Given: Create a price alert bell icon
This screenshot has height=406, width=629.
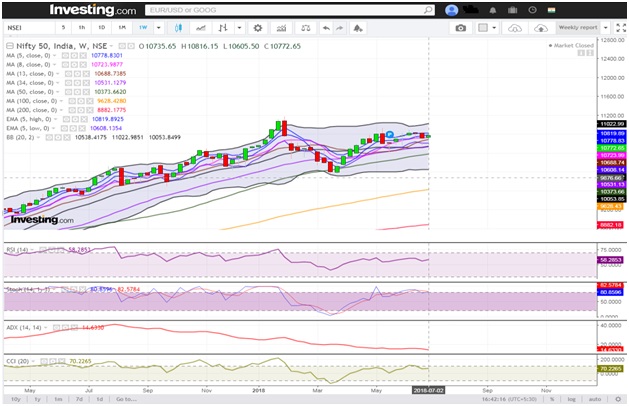Looking at the screenshot, I should coord(357,28).
